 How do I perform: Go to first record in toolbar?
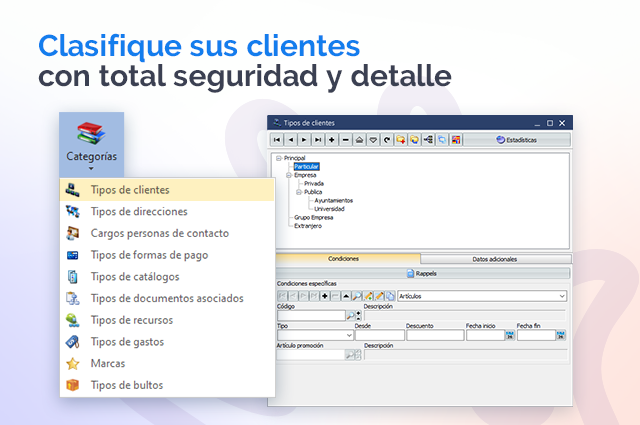[x=278, y=140]
